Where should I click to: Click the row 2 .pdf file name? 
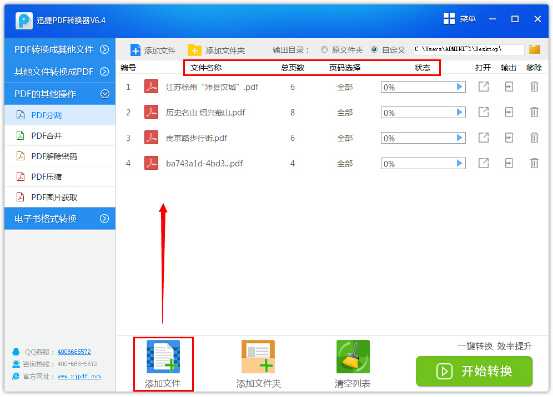click(205, 112)
